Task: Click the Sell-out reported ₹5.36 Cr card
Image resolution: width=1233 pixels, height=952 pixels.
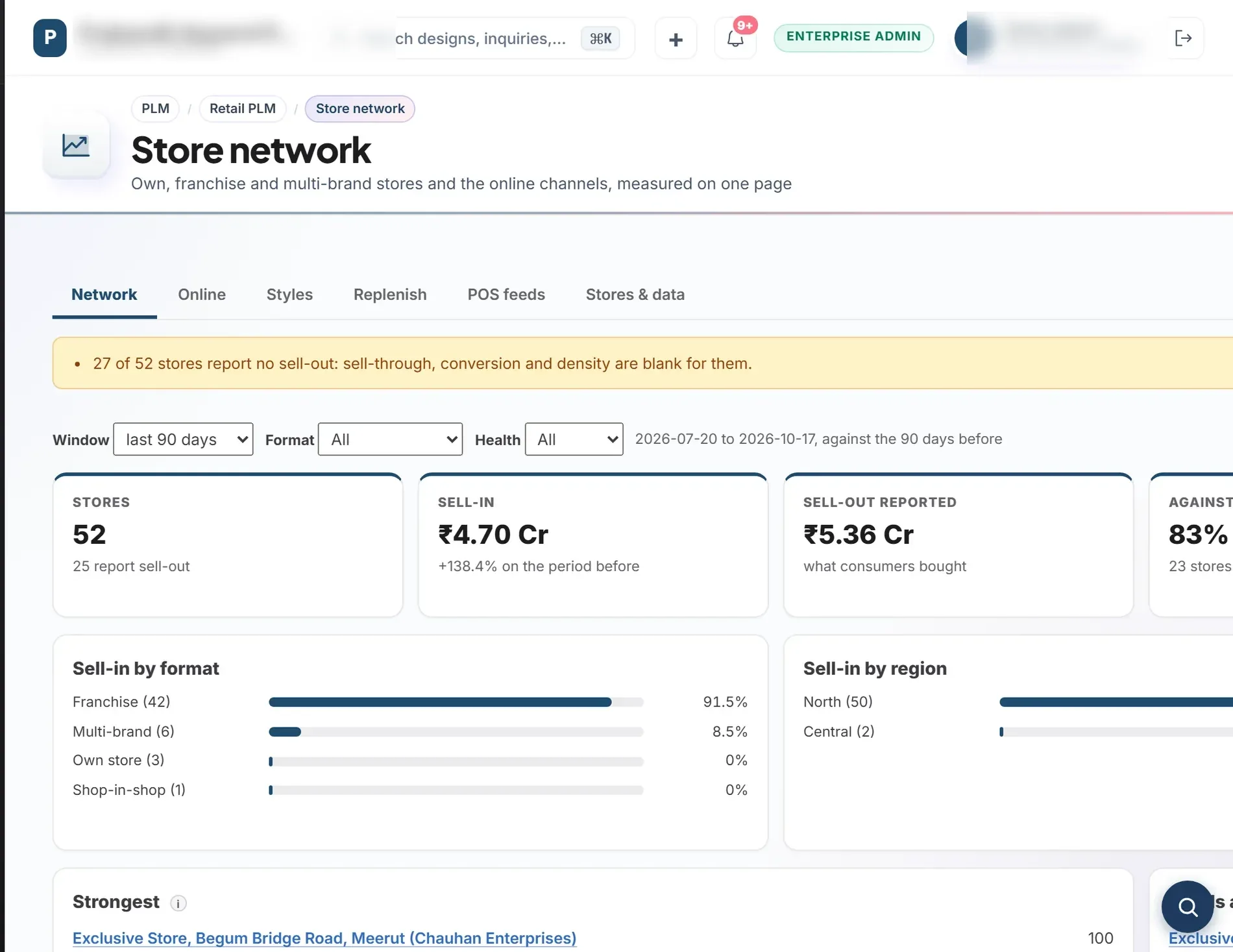Action: (x=958, y=545)
